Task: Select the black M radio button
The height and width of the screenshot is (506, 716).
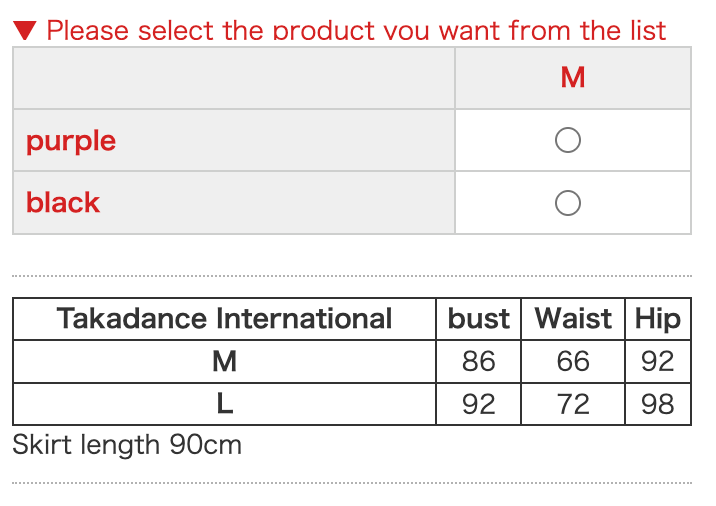Action: click(568, 203)
